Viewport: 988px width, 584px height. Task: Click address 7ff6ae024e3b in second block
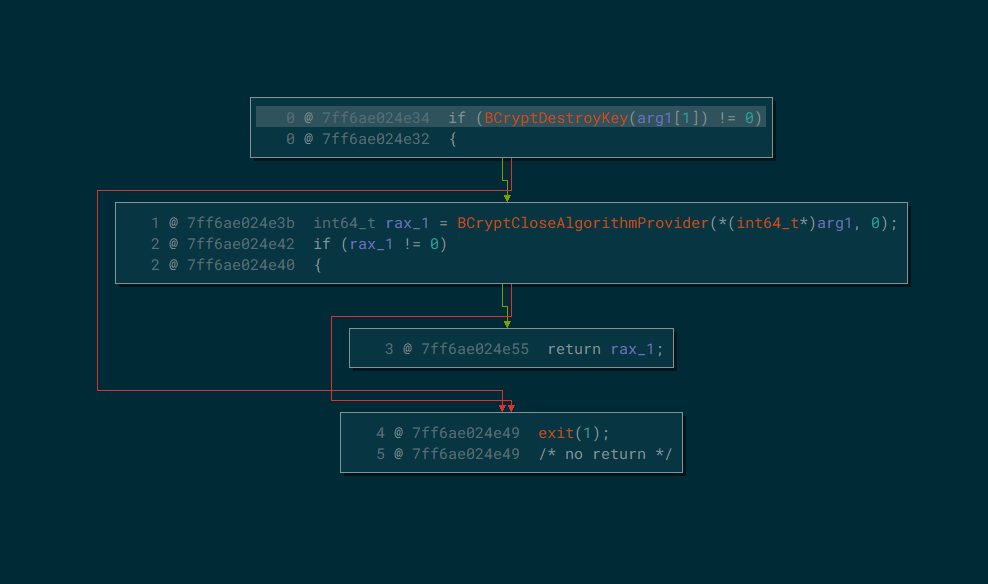pos(241,223)
